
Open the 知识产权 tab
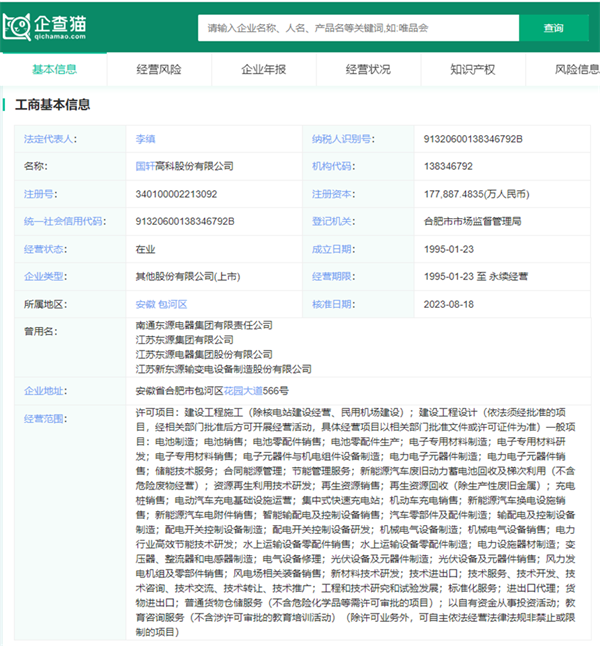pyautogui.click(x=472, y=69)
